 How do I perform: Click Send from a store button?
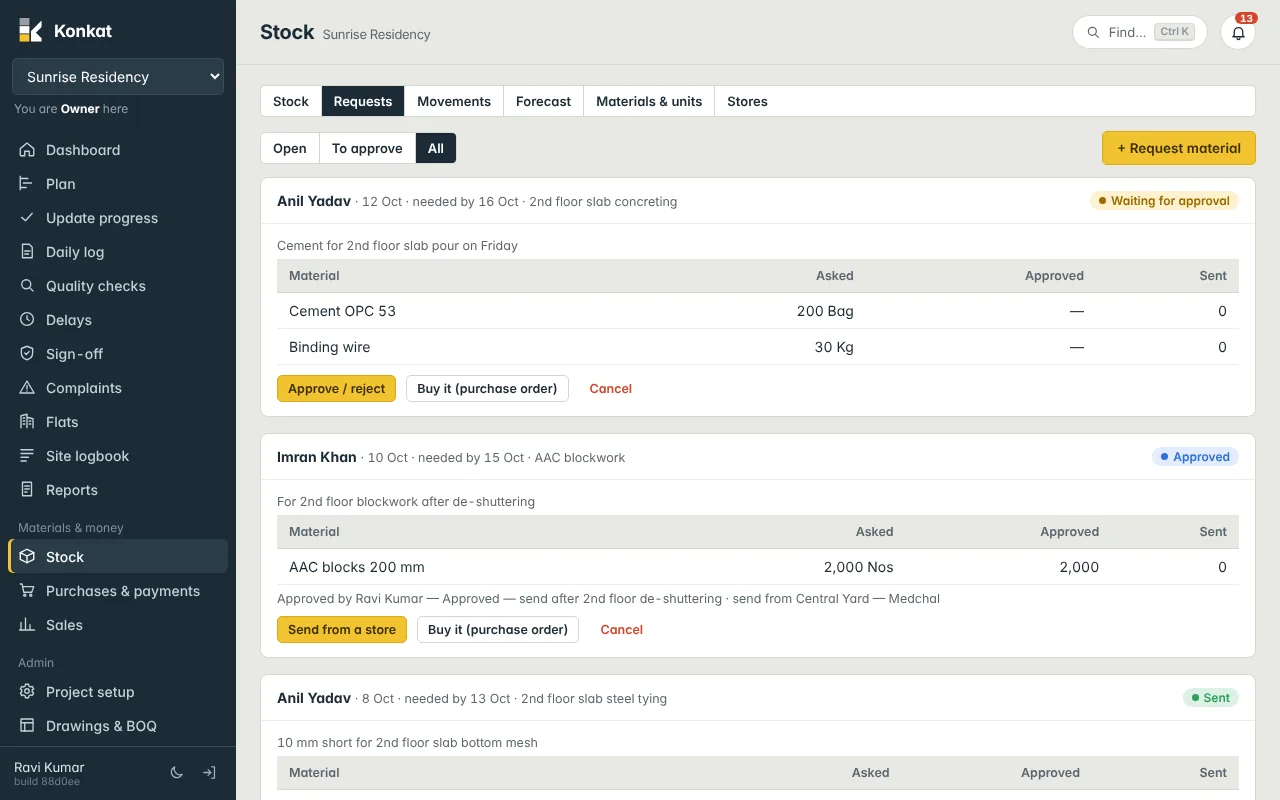(x=342, y=630)
